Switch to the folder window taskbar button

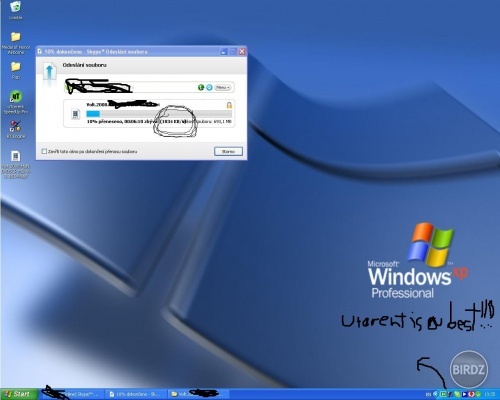(x=199, y=394)
